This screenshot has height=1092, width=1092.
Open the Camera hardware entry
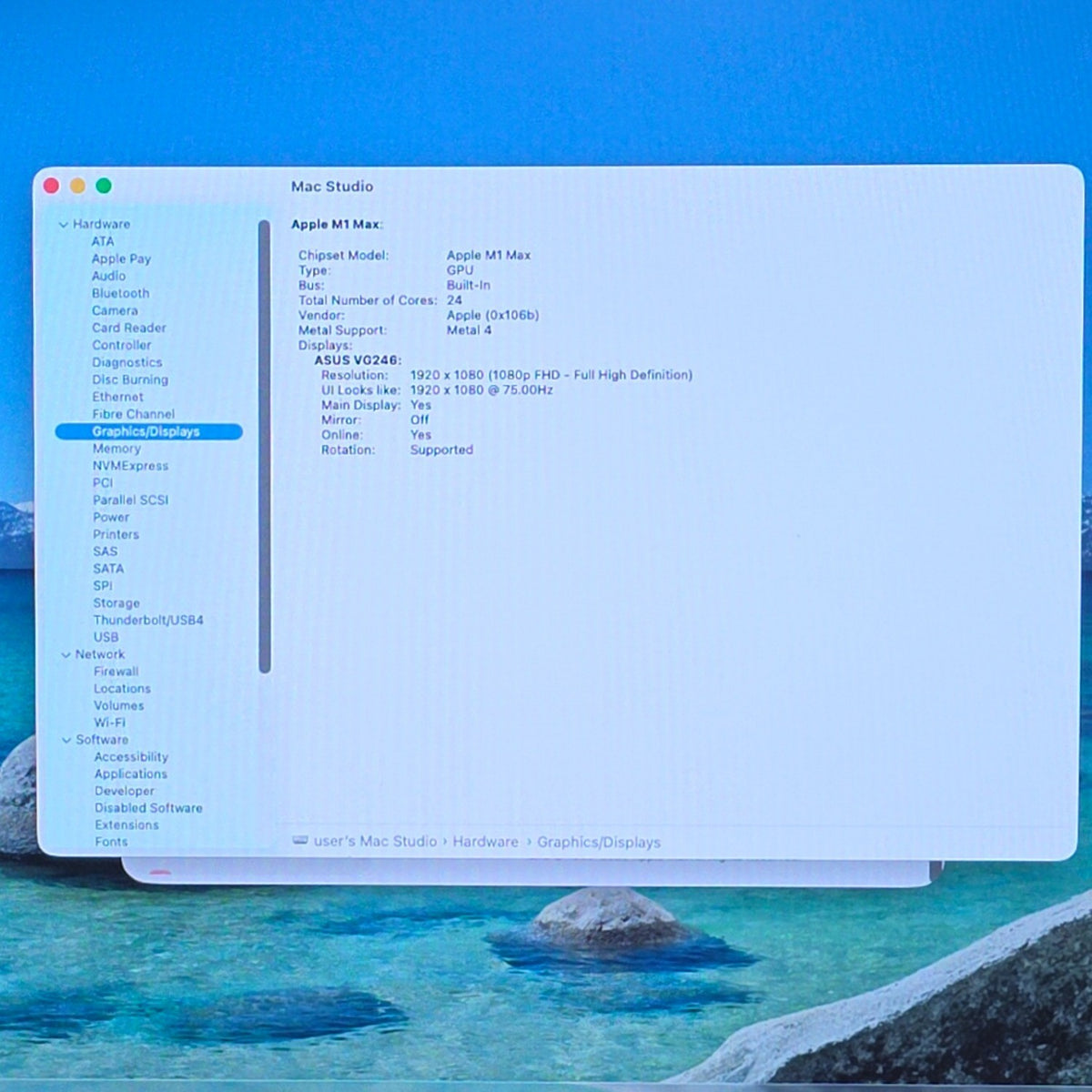(x=115, y=310)
